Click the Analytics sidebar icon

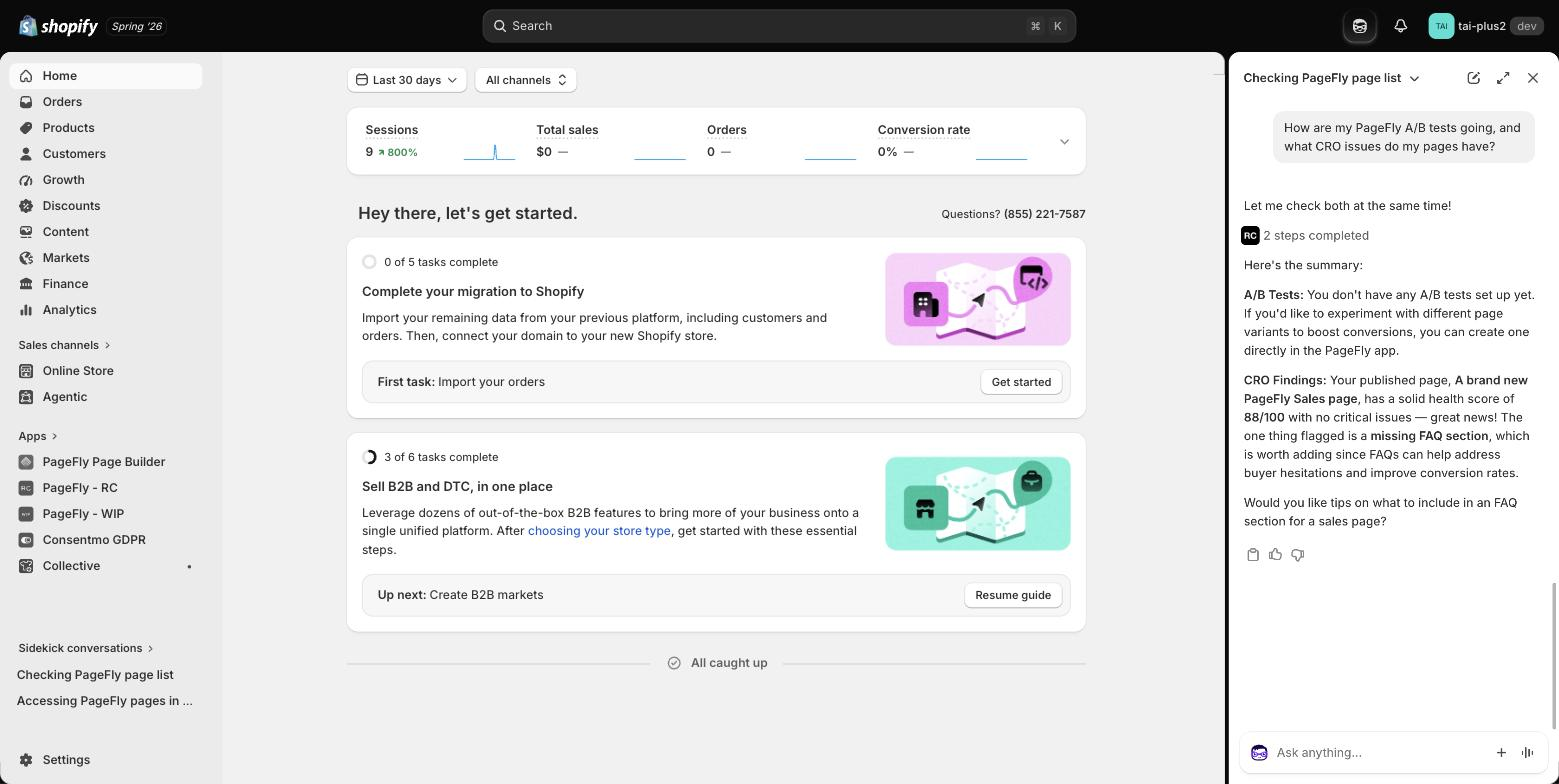(26, 310)
